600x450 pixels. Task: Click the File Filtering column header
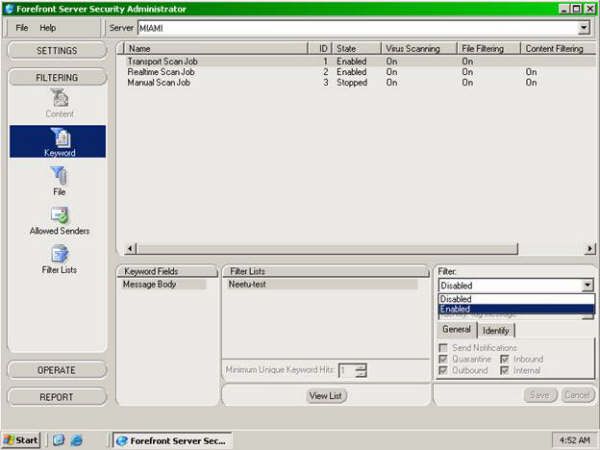(x=489, y=49)
